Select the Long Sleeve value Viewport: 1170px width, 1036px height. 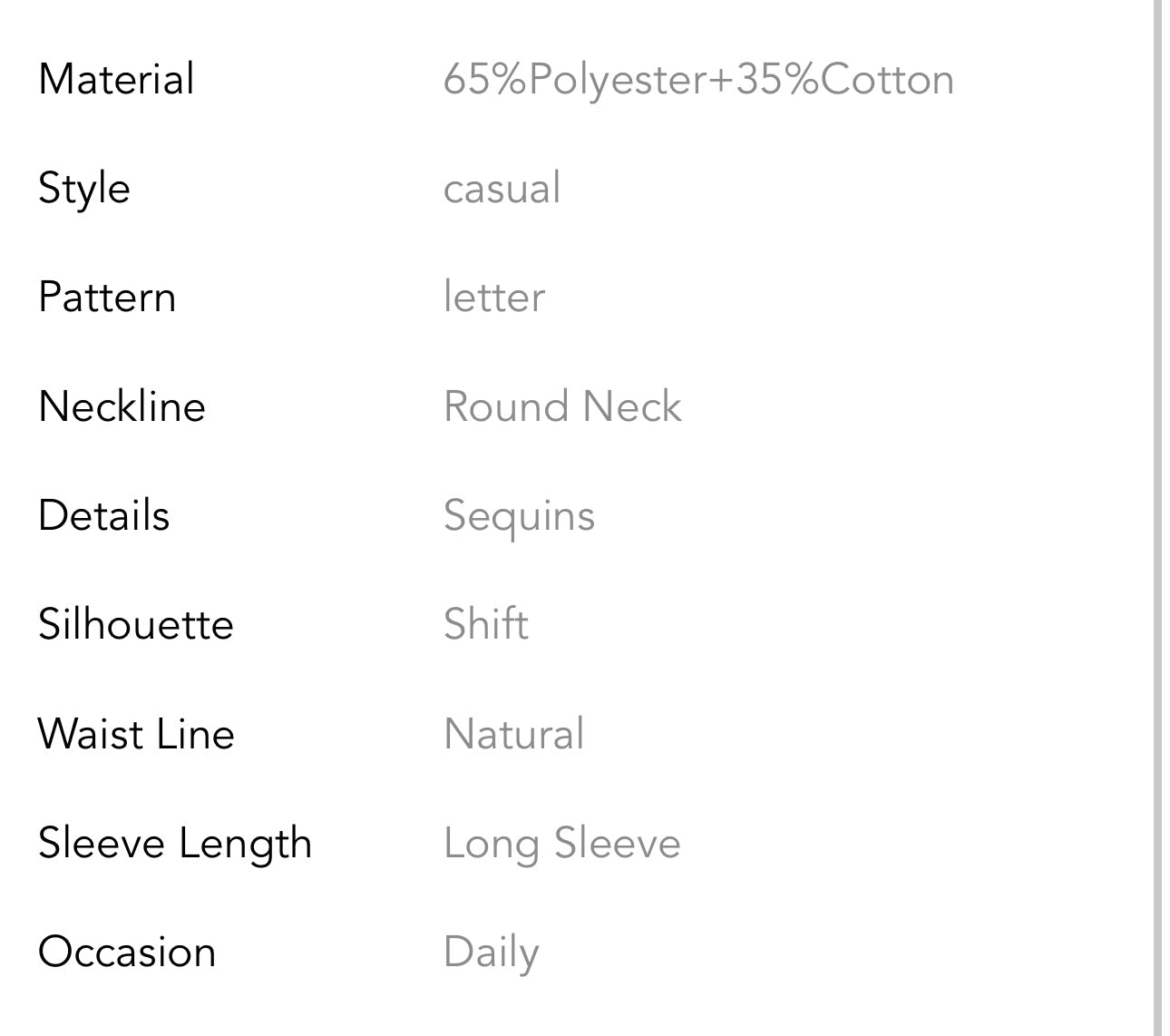coord(562,844)
